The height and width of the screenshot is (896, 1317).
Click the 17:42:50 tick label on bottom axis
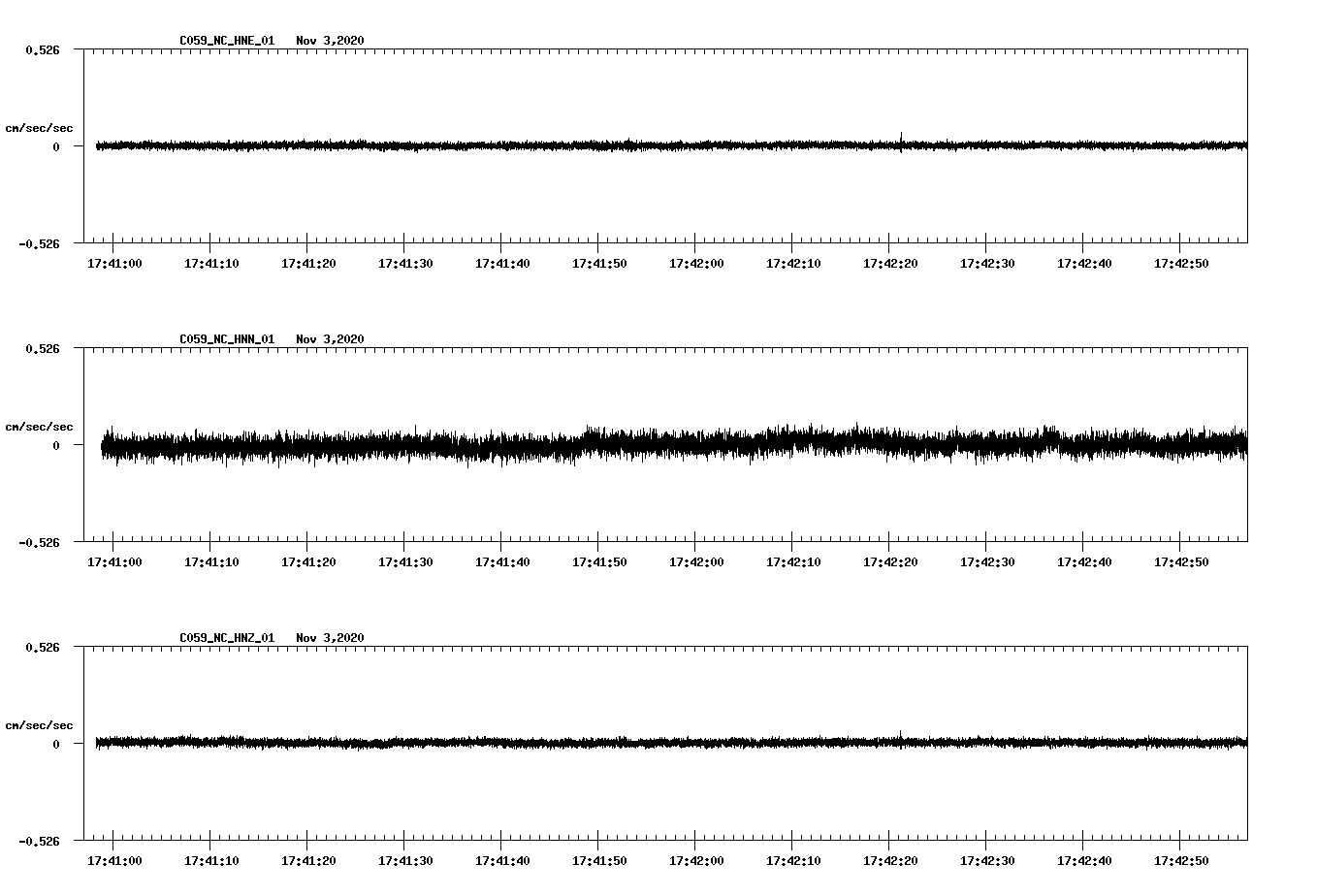click(x=1183, y=858)
